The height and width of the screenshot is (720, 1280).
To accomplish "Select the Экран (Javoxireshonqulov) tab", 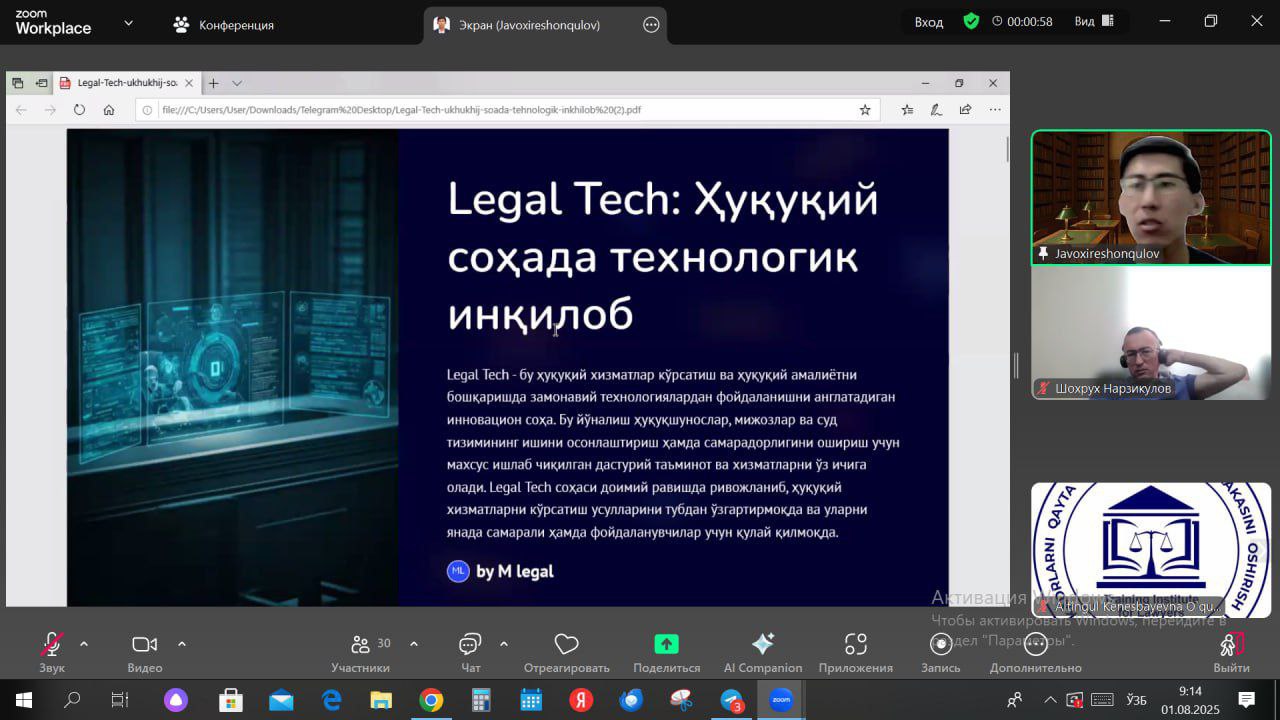I will [x=529, y=25].
